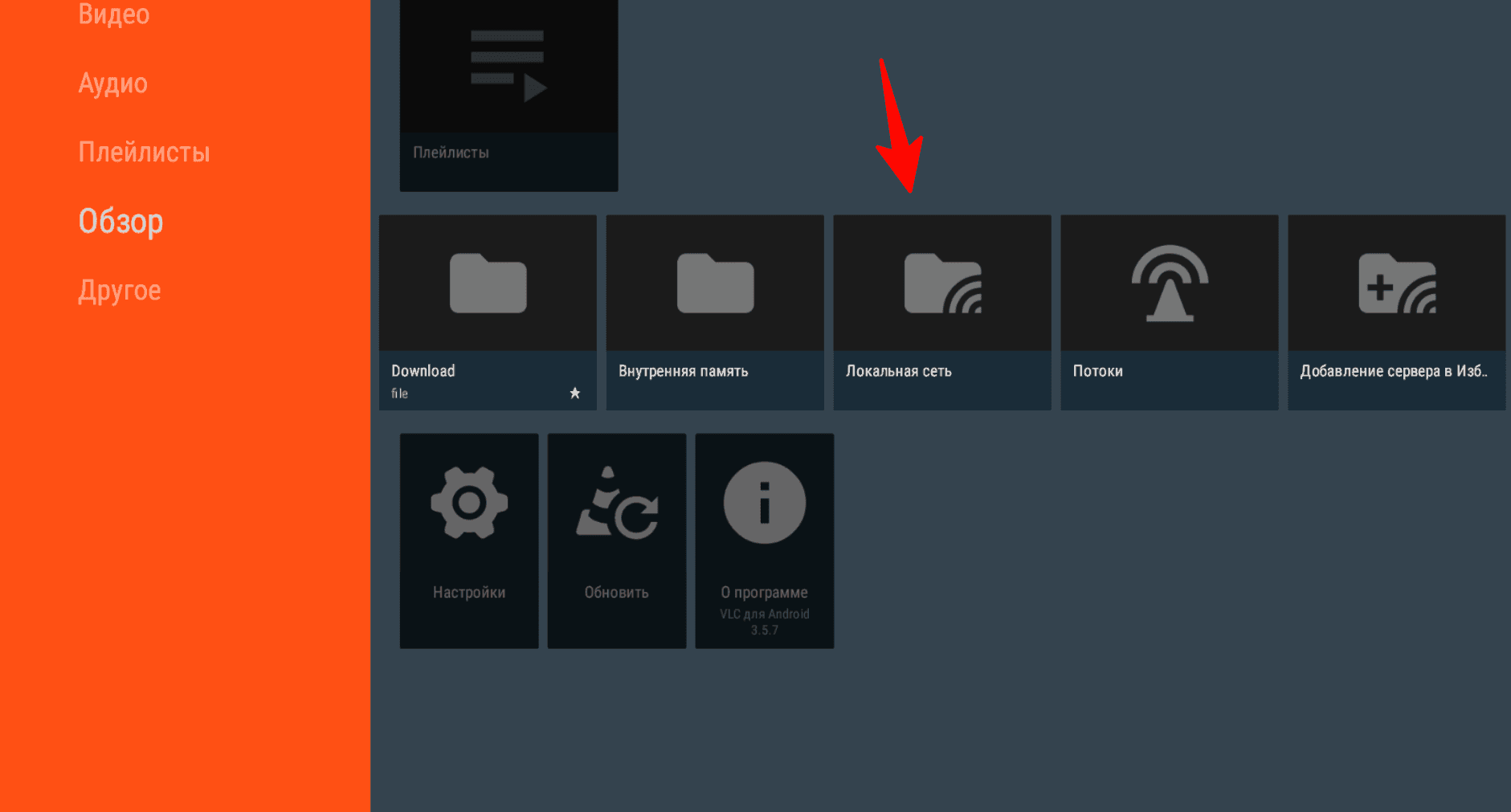Switch to the Аудио section
The image size is (1511, 812).
click(113, 83)
